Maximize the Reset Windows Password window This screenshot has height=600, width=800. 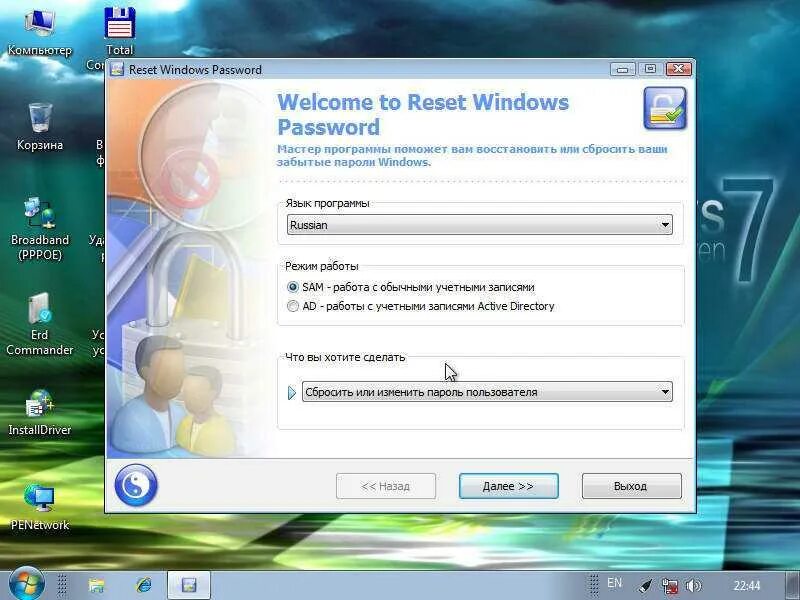651,69
